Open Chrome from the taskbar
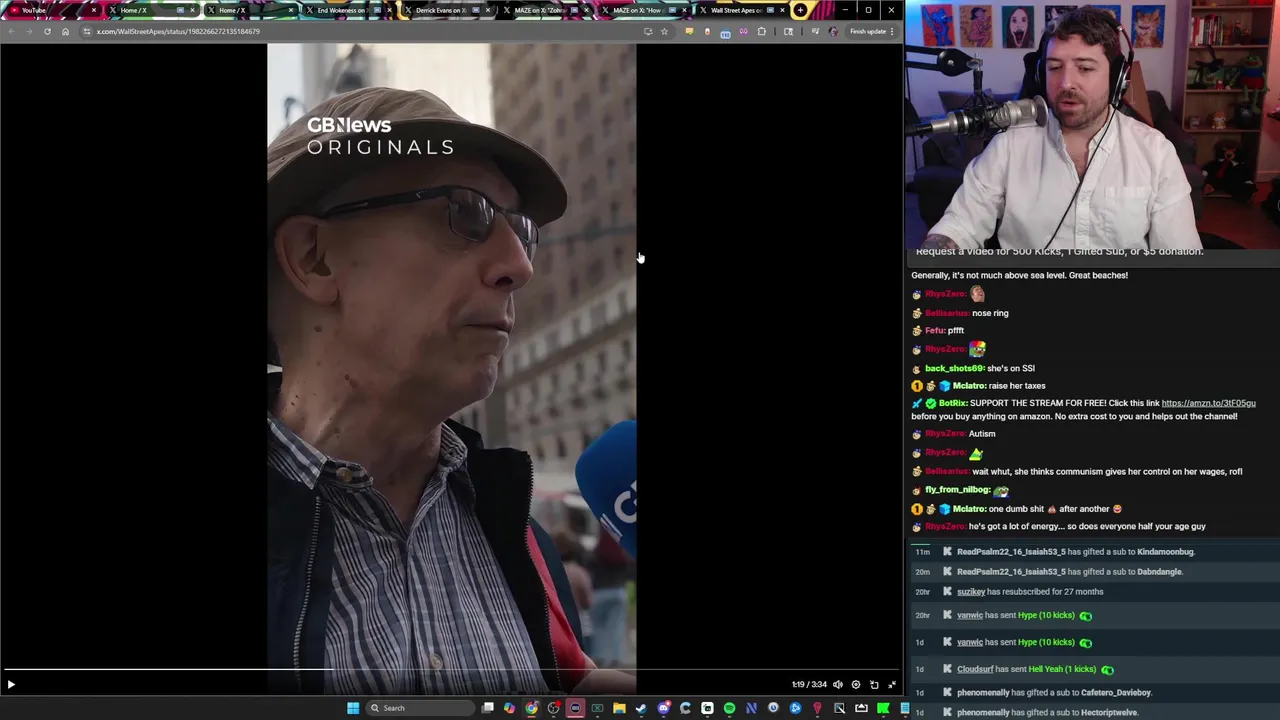Image resolution: width=1280 pixels, height=720 pixels. pos(532,708)
